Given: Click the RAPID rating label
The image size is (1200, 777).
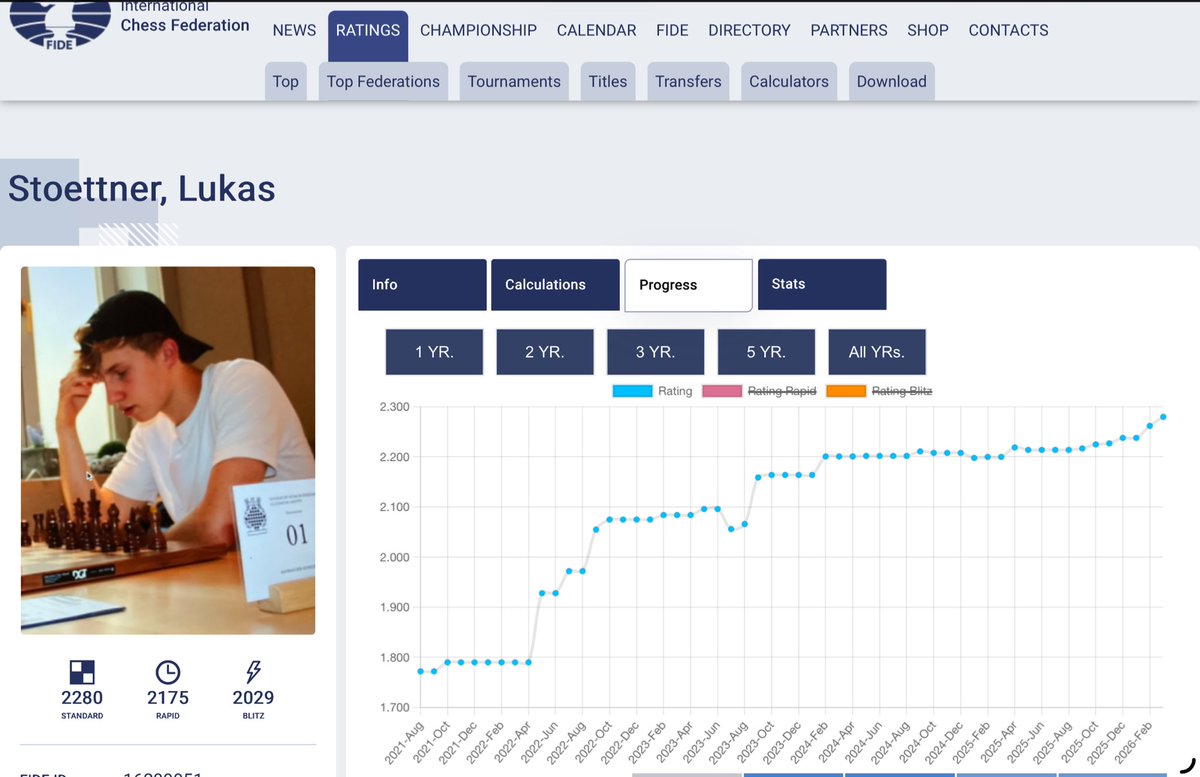Looking at the screenshot, I should pyautogui.click(x=168, y=716).
